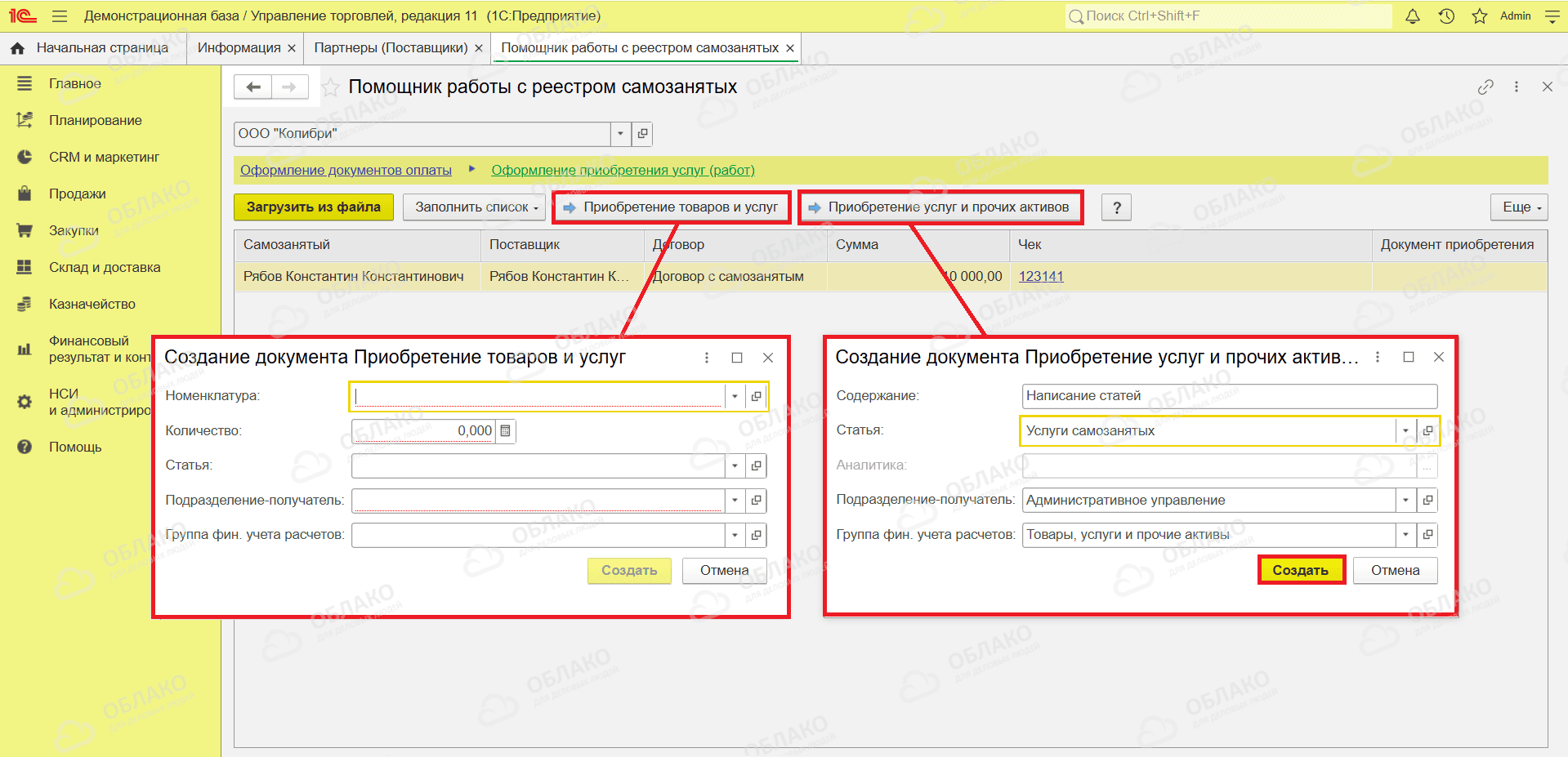Expand the Номенклатура dropdown
The width and height of the screenshot is (1568, 757).
pos(735,396)
